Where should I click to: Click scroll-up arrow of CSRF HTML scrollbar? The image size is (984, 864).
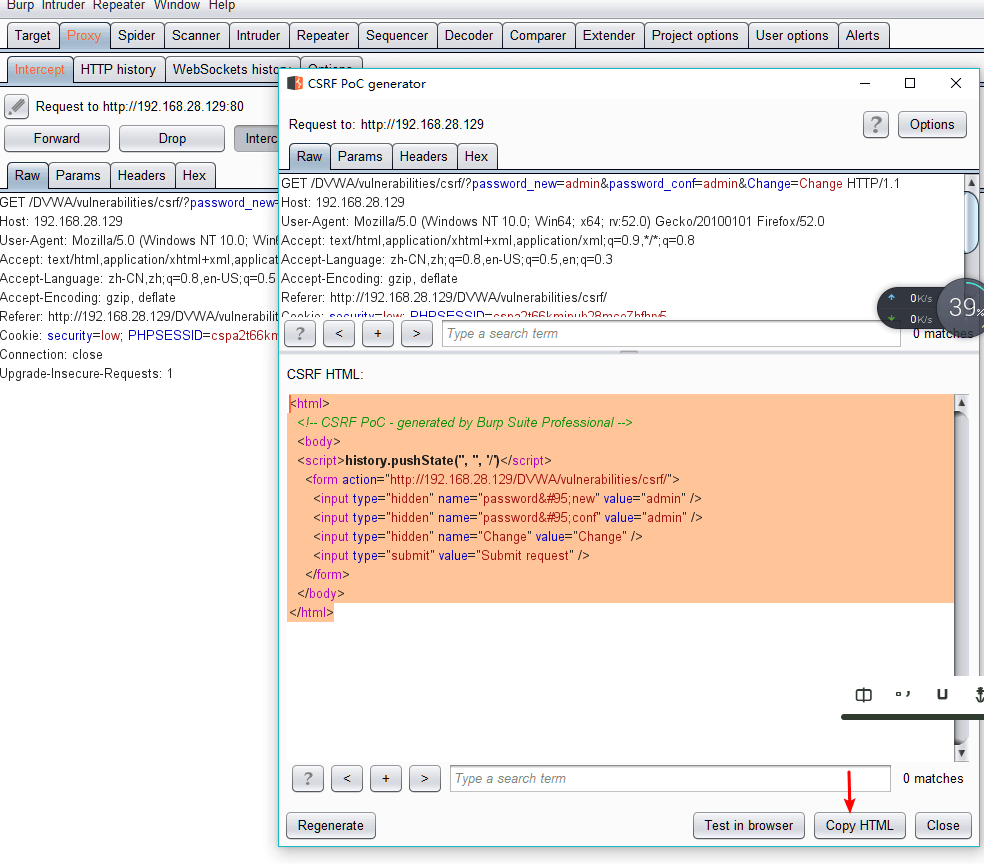tap(961, 403)
